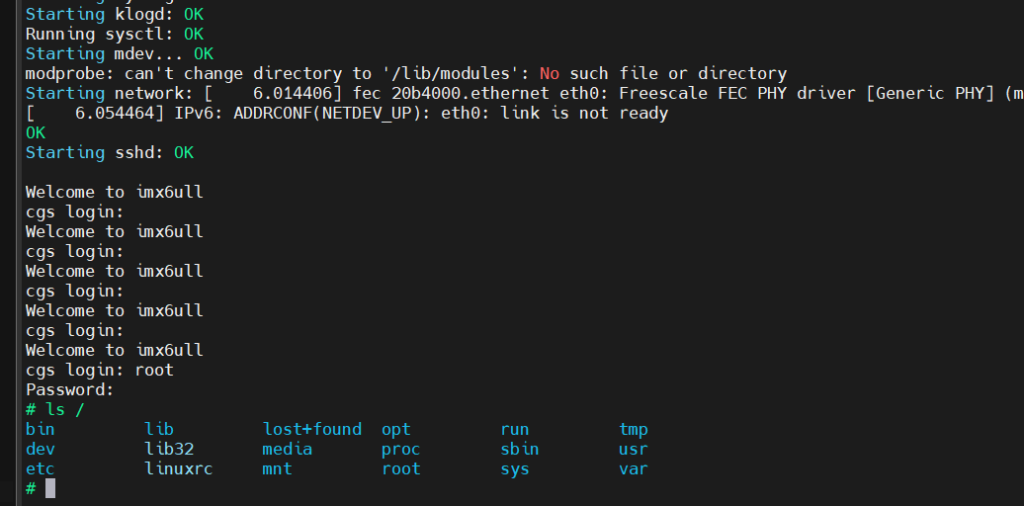The width and height of the screenshot is (1024, 506).
Task: Click the "usr" directory entry
Action: coord(633,449)
